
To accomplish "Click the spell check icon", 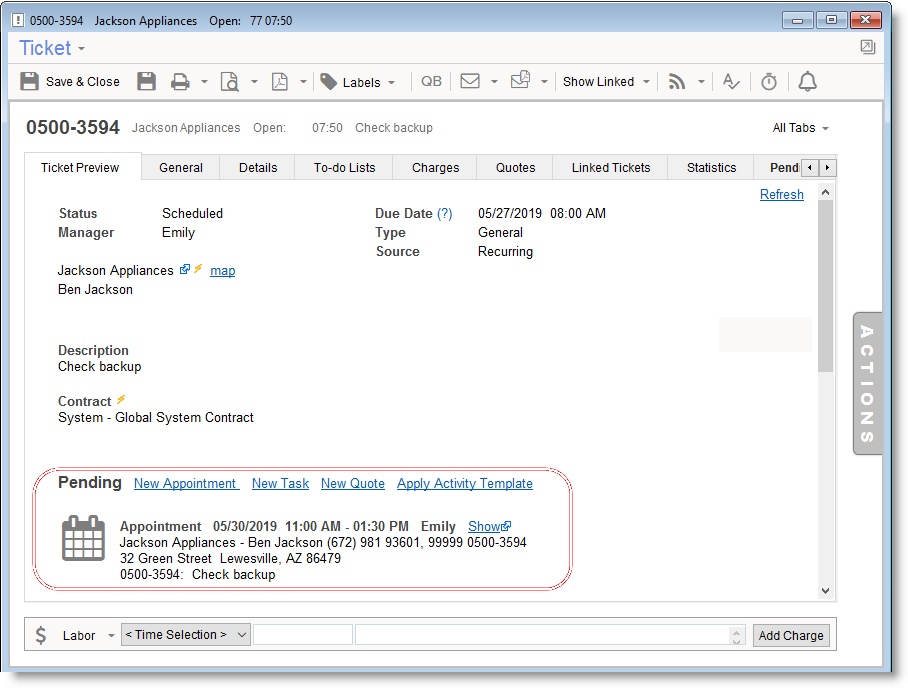I will (x=731, y=82).
